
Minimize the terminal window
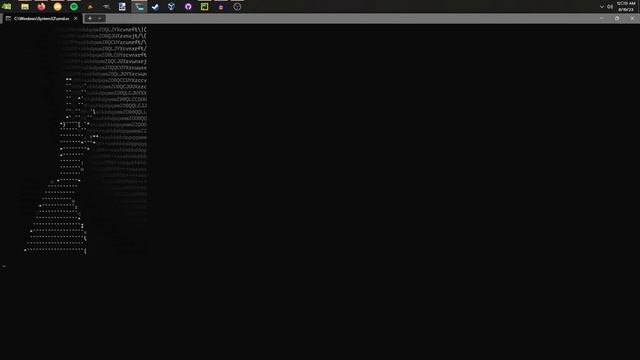click(601, 18)
